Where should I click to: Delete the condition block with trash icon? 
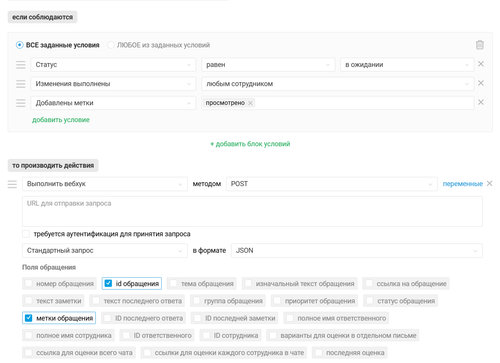click(x=480, y=45)
